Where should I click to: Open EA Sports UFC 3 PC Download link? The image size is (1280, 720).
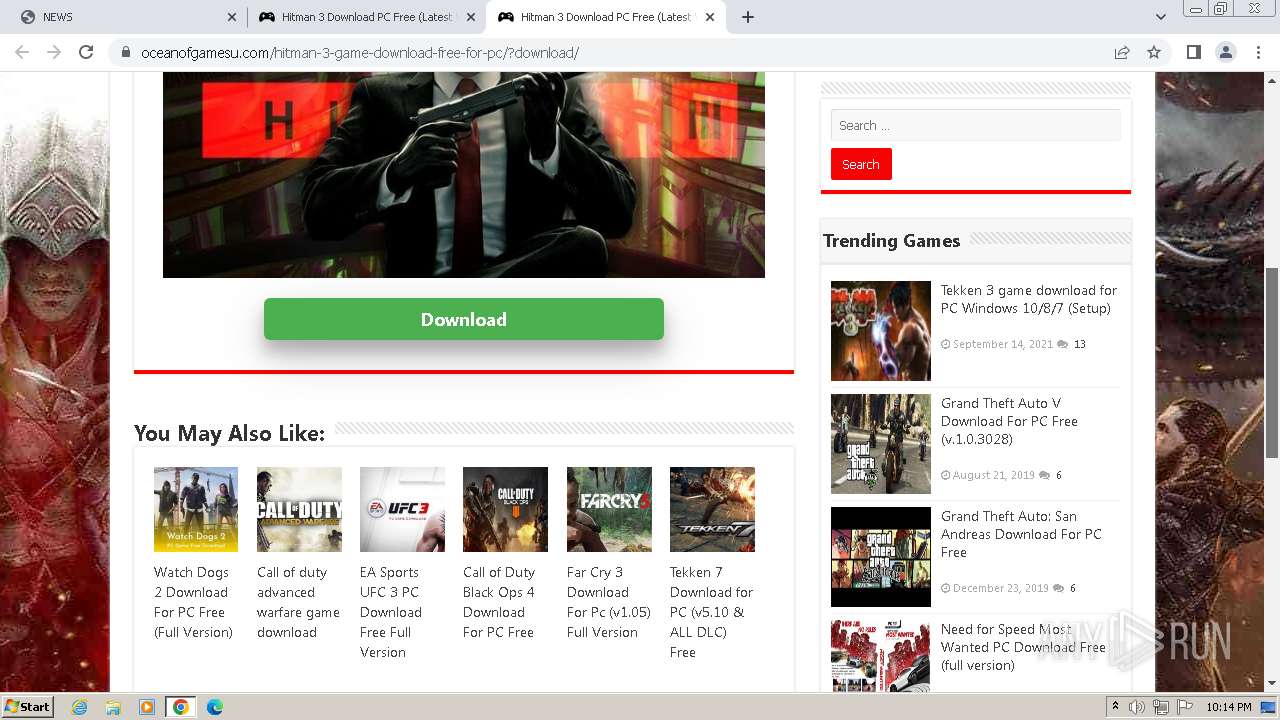391,612
